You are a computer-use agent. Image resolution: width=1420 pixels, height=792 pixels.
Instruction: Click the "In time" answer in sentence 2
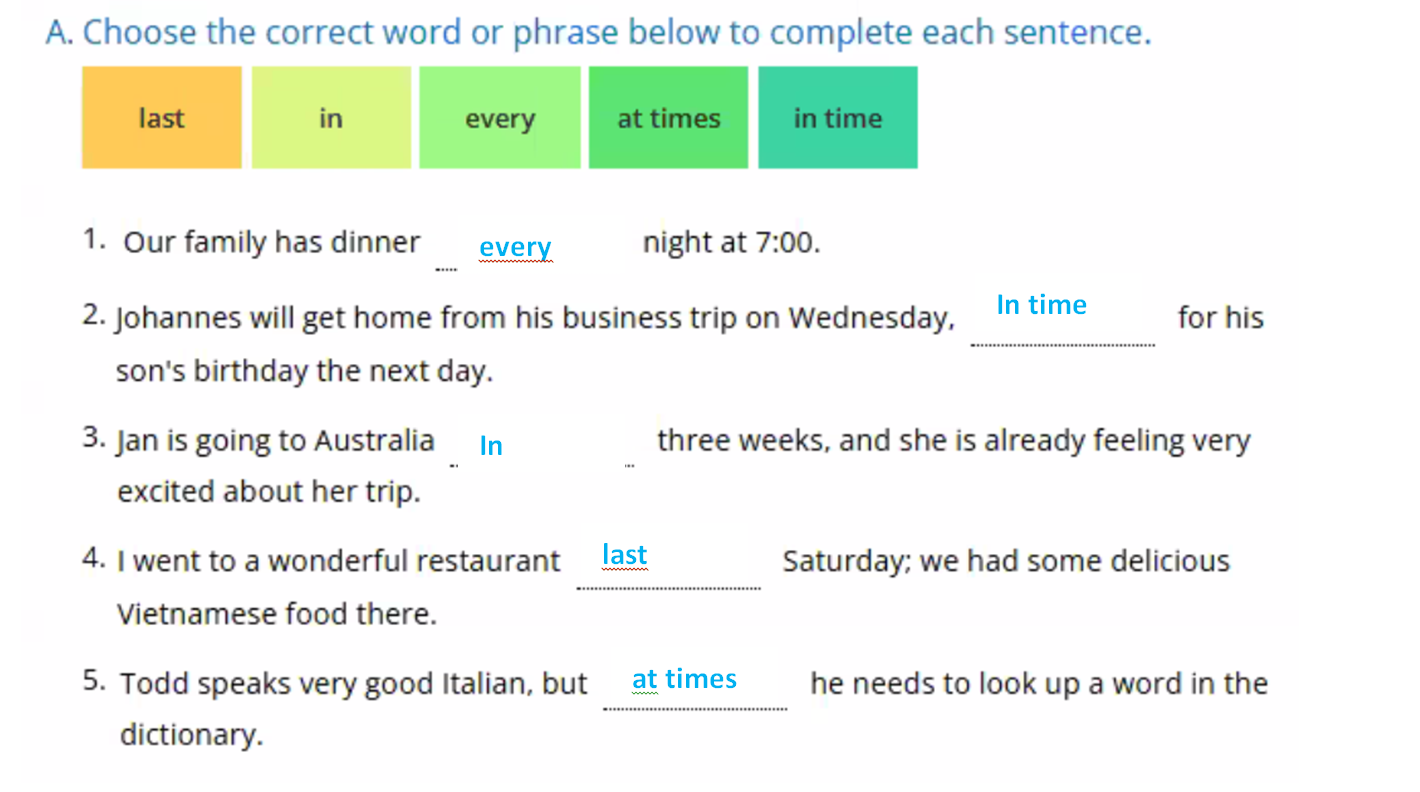(x=1041, y=305)
